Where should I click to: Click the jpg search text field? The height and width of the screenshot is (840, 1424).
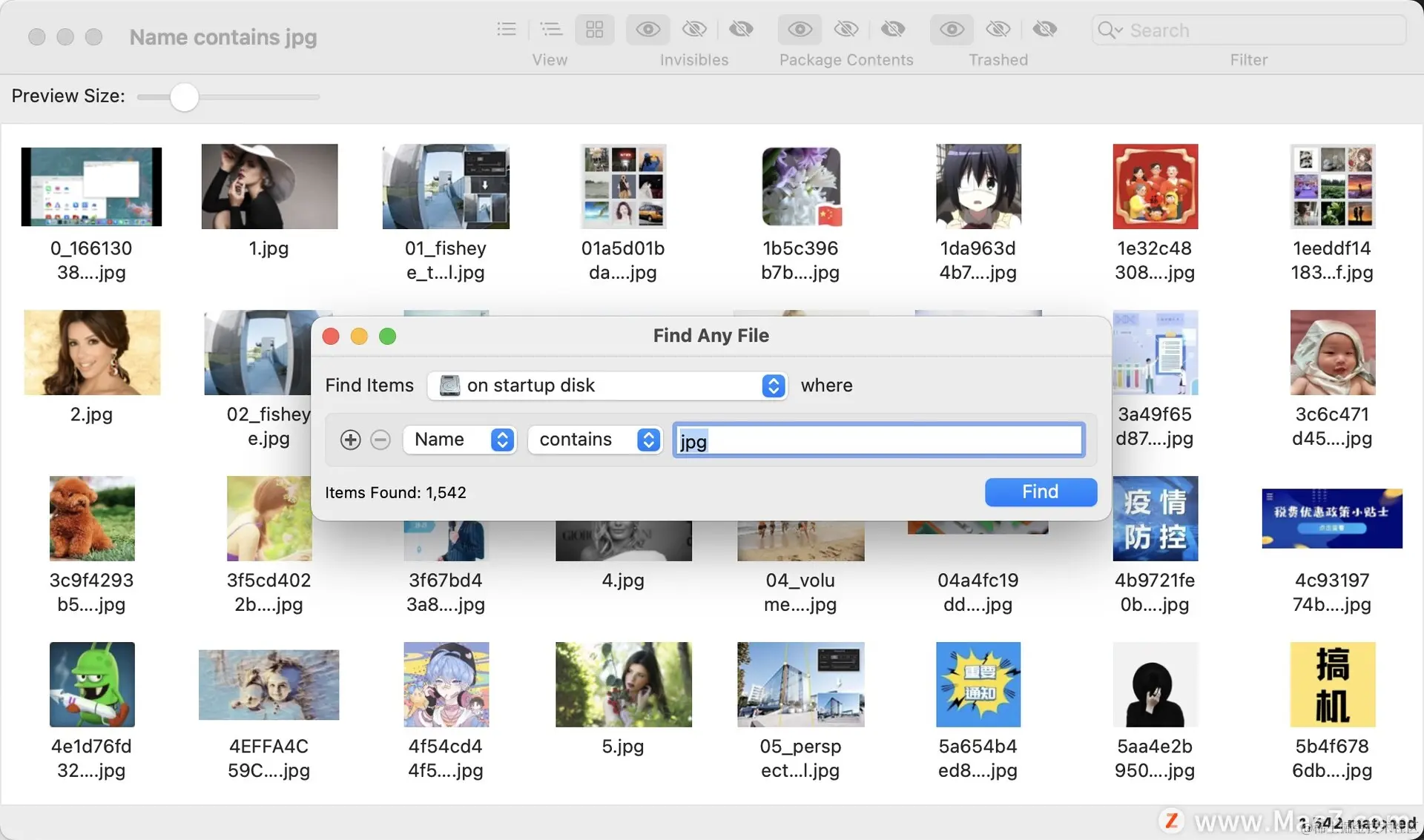click(x=878, y=440)
